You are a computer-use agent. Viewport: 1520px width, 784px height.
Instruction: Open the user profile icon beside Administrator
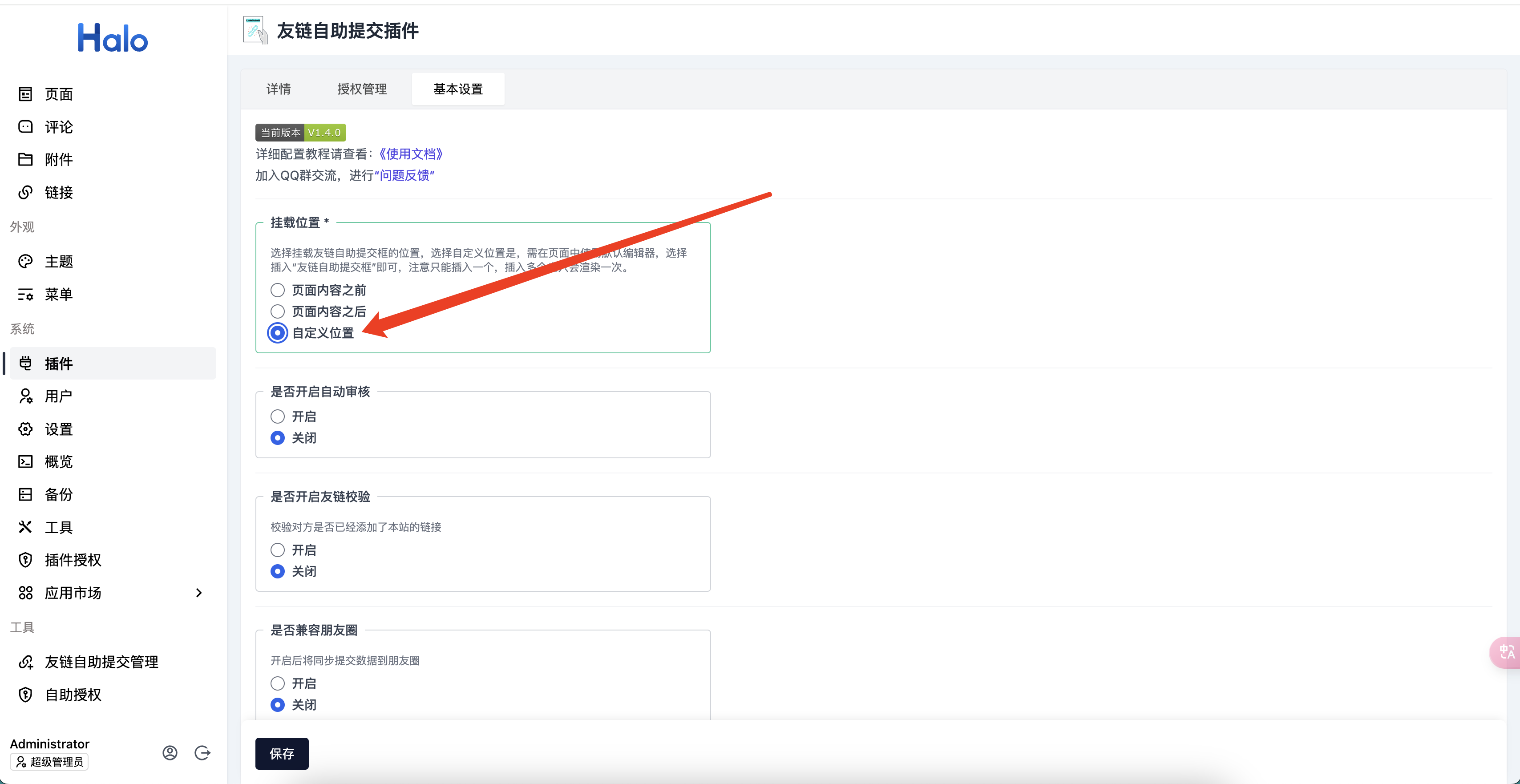tap(170, 752)
